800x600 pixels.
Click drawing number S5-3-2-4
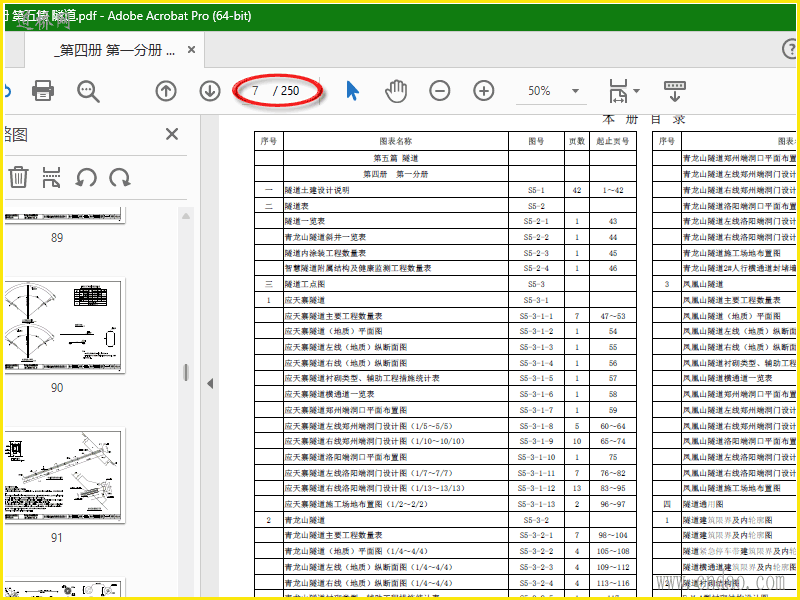[x=536, y=583]
